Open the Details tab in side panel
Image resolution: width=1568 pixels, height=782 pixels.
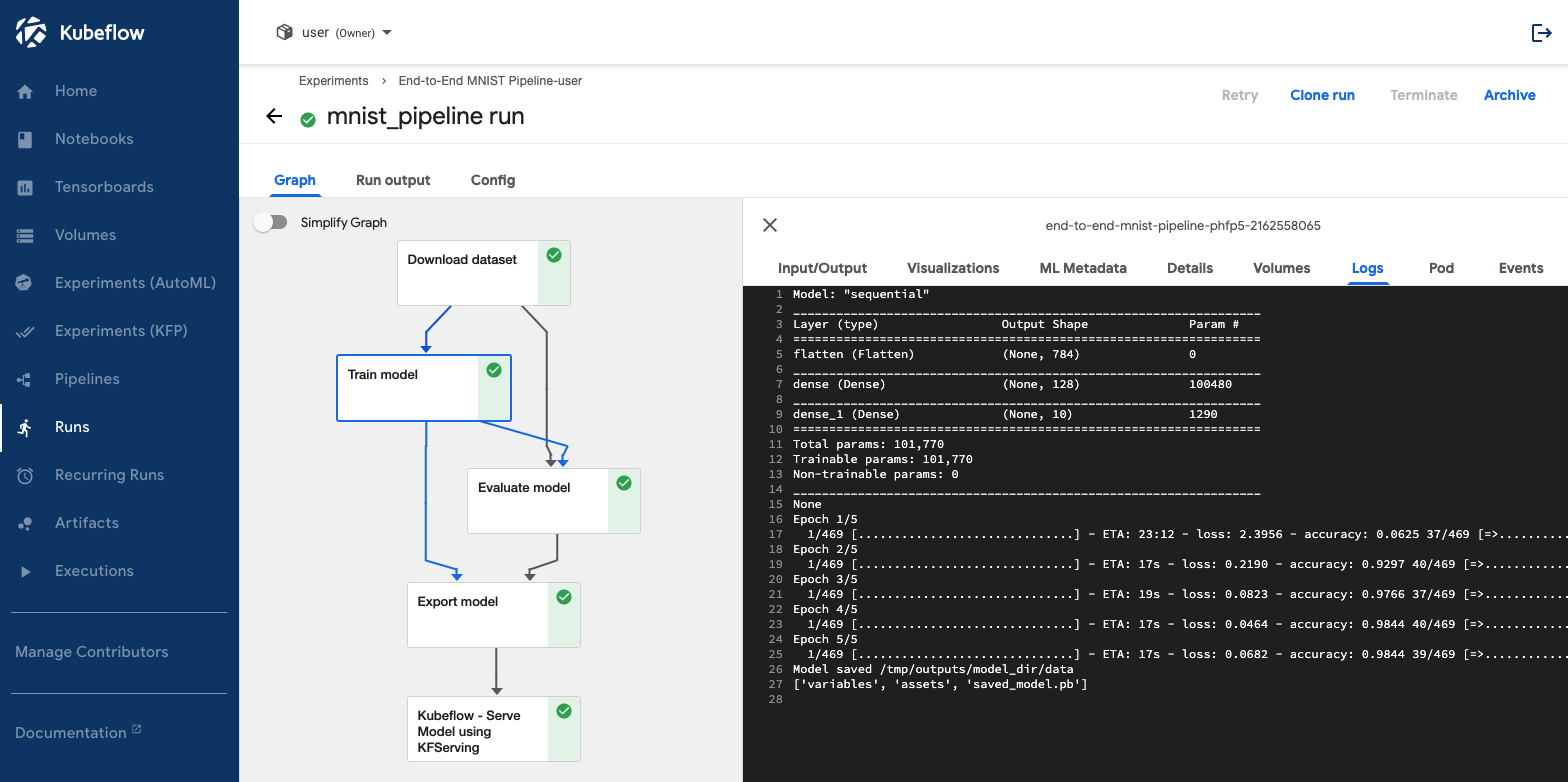(x=1190, y=268)
